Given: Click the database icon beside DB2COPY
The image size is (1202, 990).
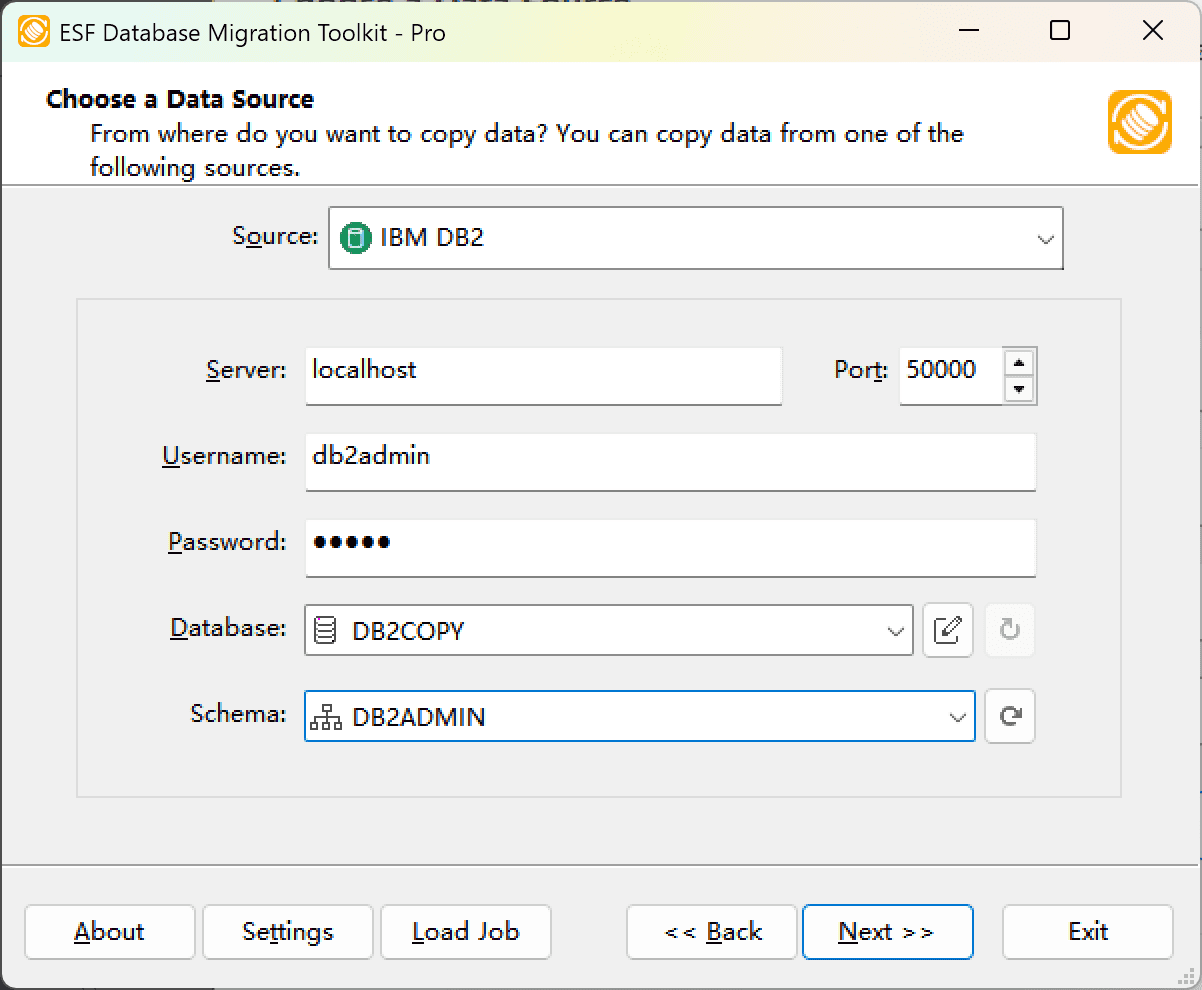Looking at the screenshot, I should click(325, 630).
